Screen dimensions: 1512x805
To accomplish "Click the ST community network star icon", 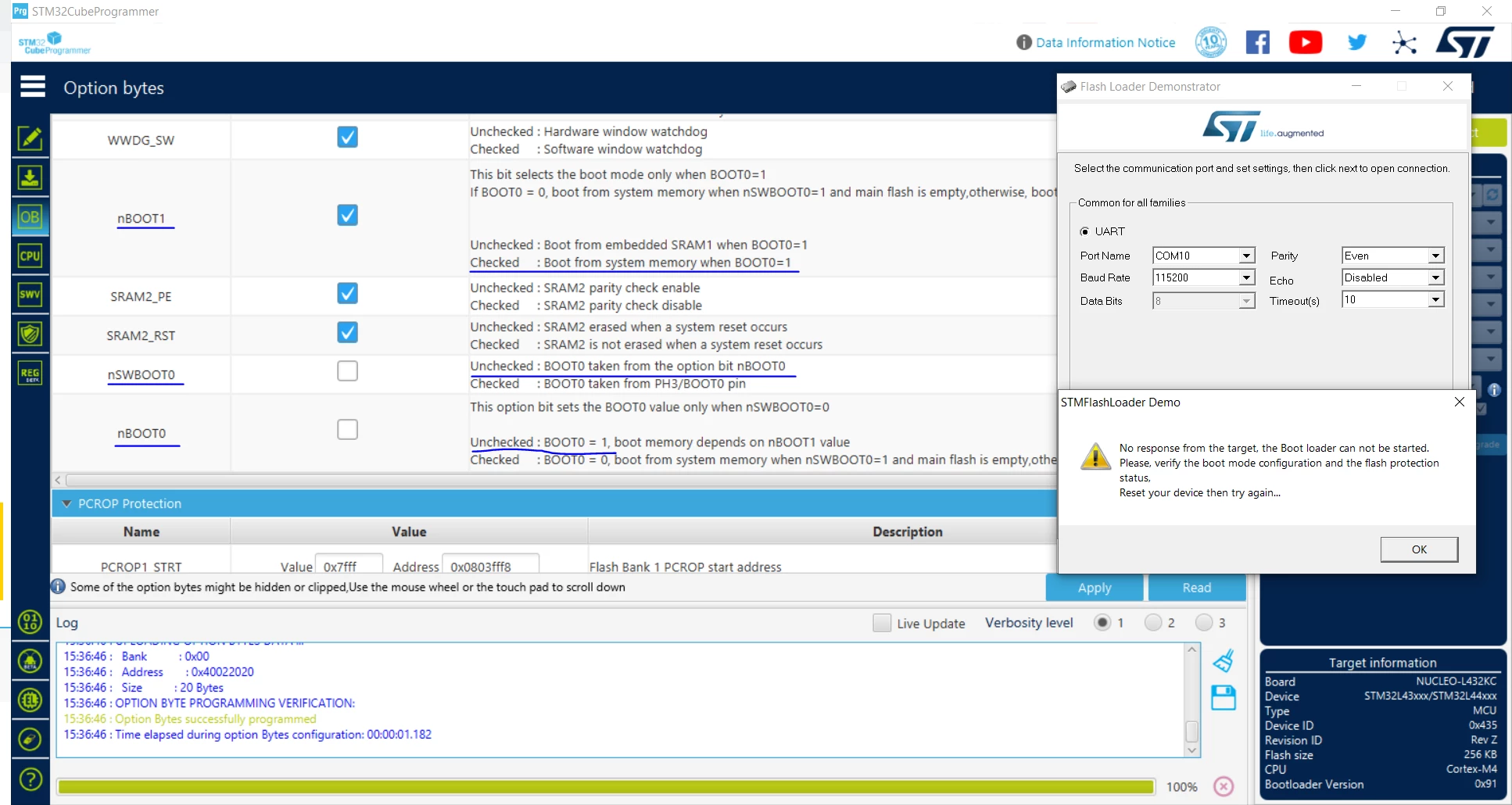I will click(x=1404, y=42).
